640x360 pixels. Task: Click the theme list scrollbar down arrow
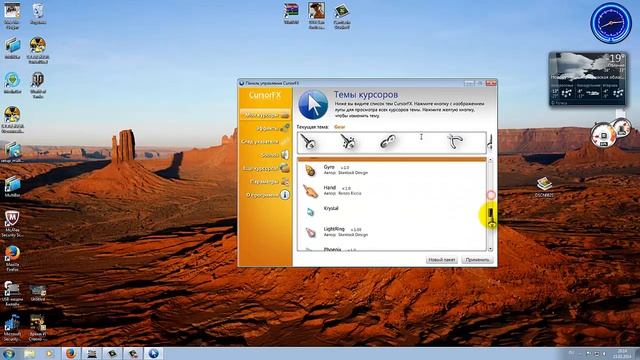[x=490, y=249]
